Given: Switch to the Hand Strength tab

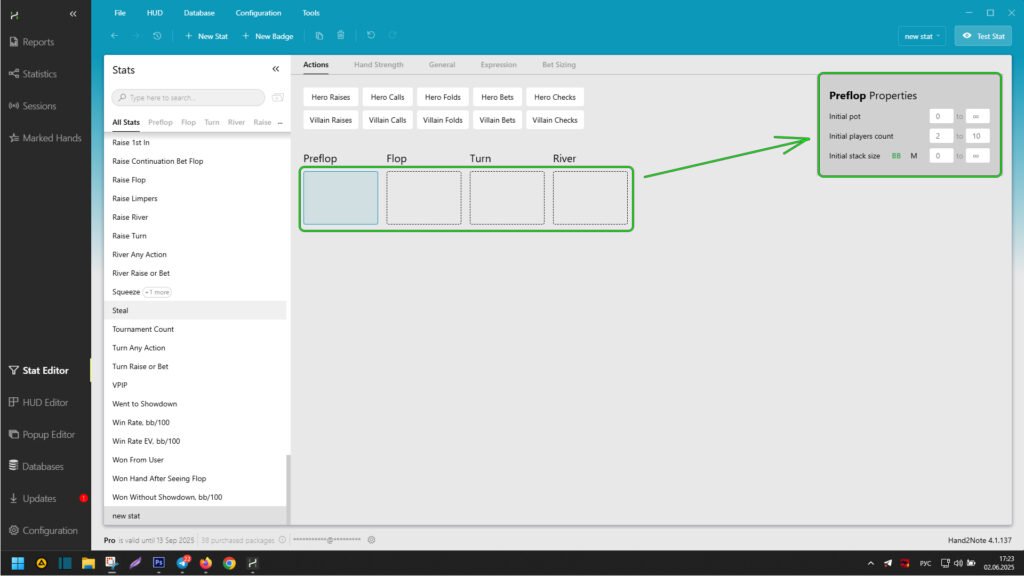Looking at the screenshot, I should (x=379, y=65).
